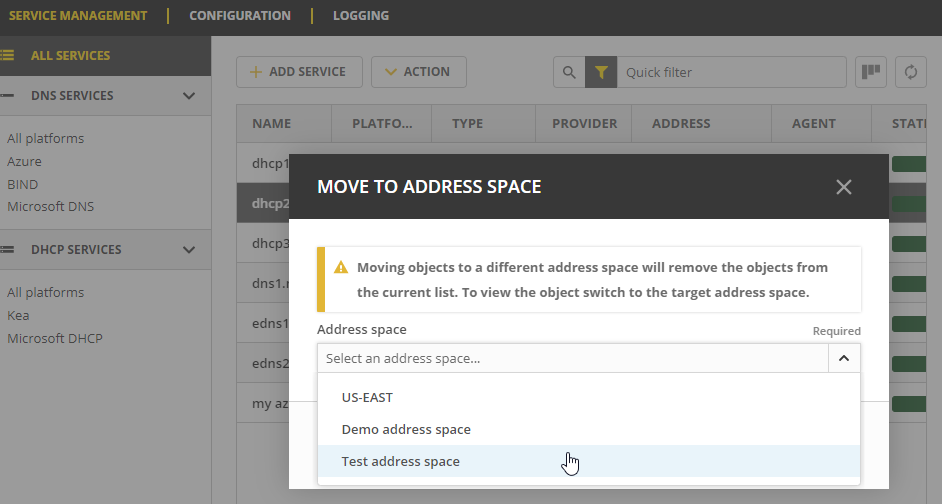This screenshot has width=942, height=504.
Task: Toggle the yellow filter funnel icon
Action: click(601, 72)
